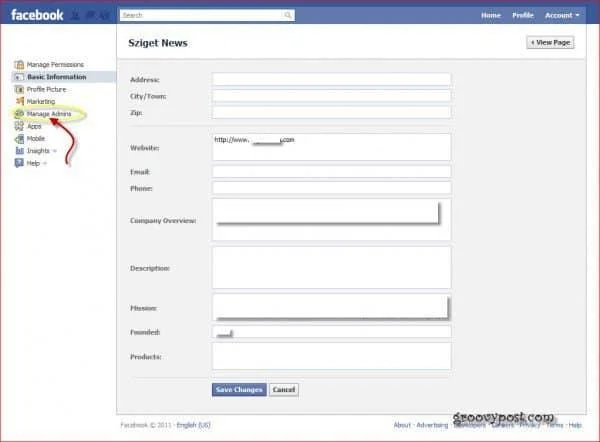Viewport: 600px width, 442px height.
Task: Open Manage Admins section
Action: (x=49, y=114)
